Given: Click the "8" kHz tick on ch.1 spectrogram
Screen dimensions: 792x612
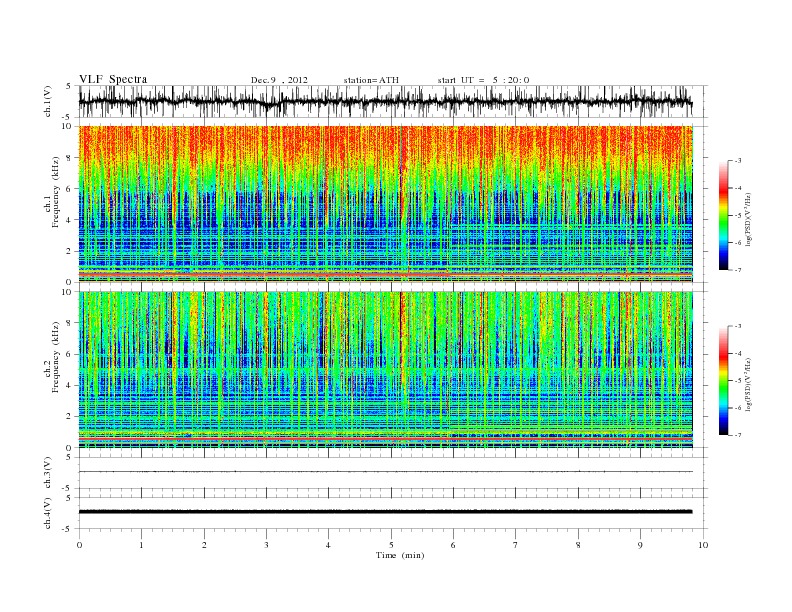Looking at the screenshot, I should click(x=69, y=158).
